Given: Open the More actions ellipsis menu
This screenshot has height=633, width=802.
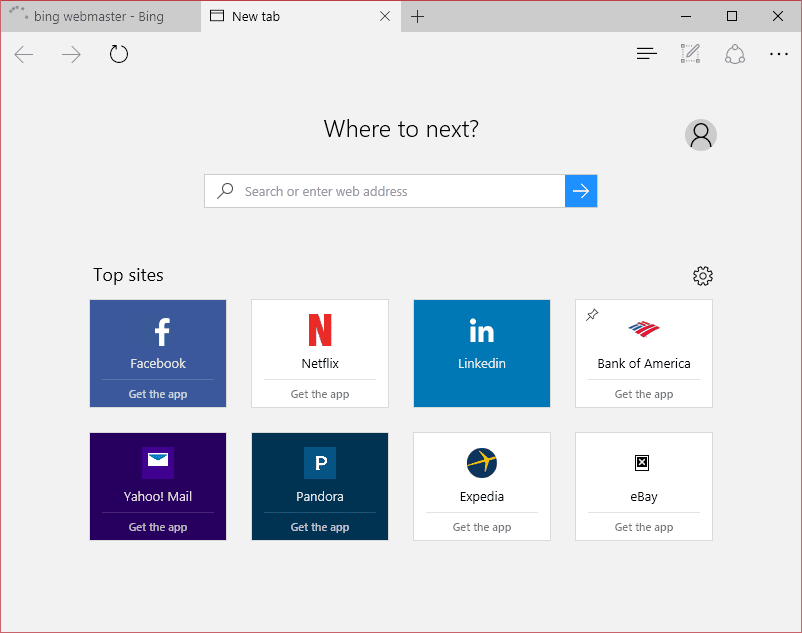Looking at the screenshot, I should pos(778,54).
